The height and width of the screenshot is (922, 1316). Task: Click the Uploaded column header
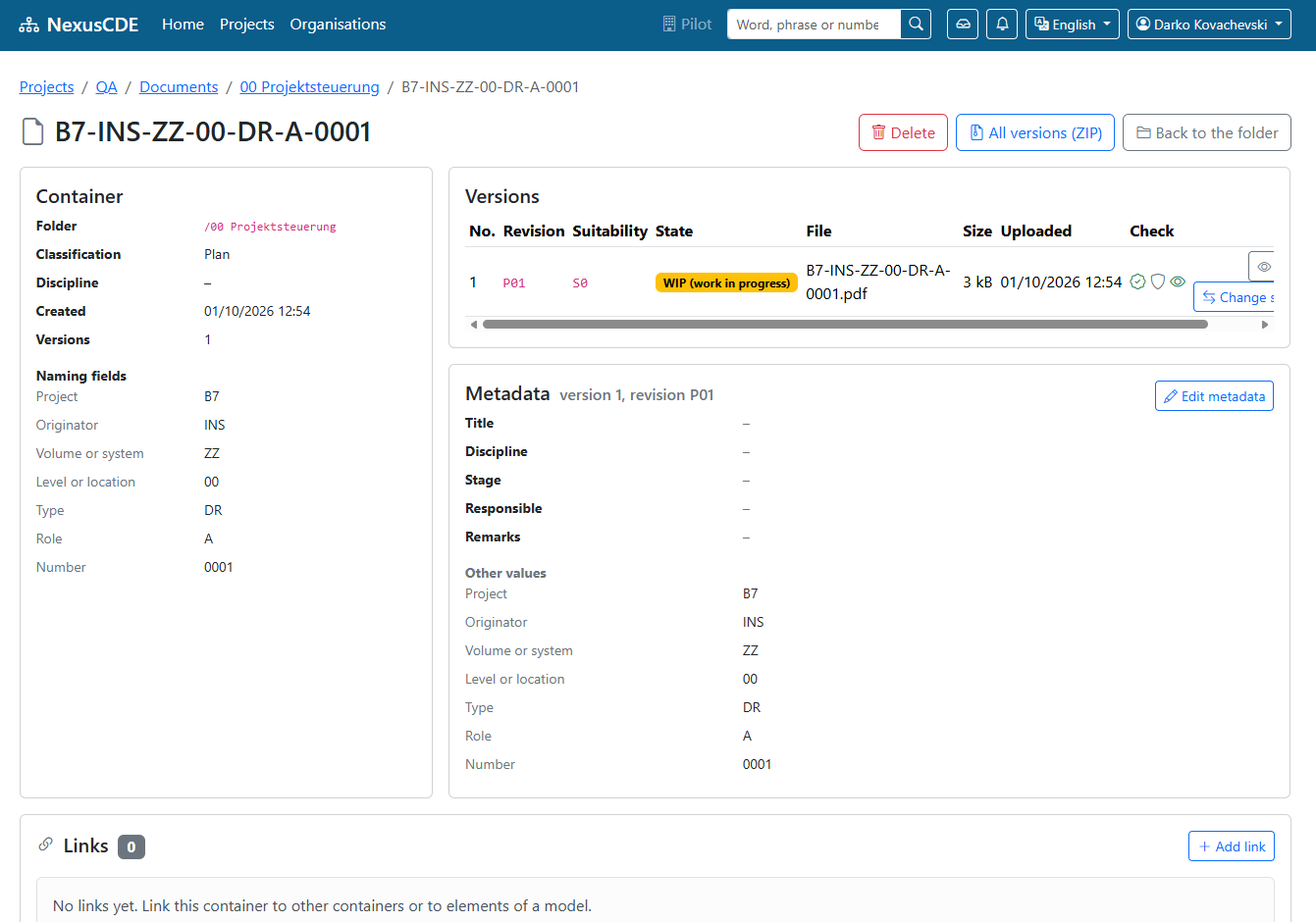1036,231
